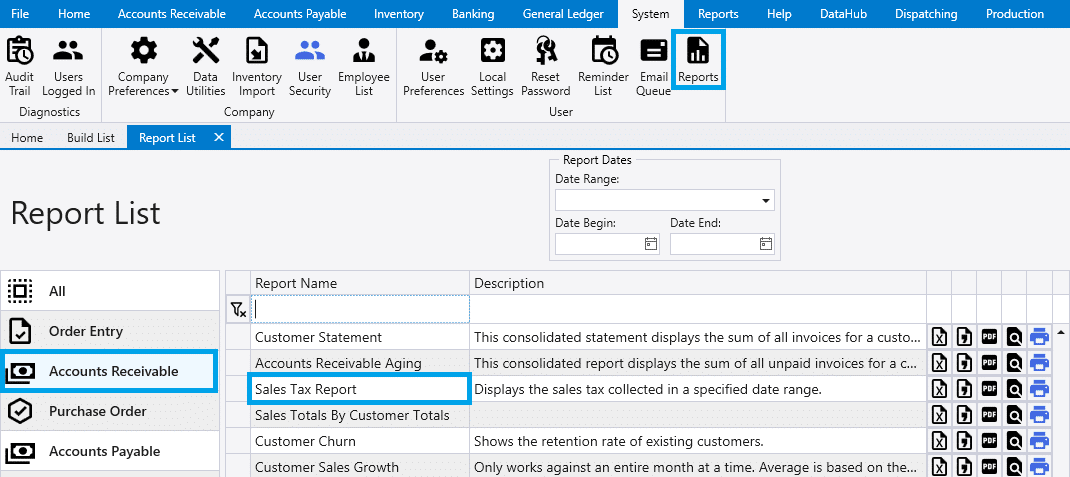
Task: Select the Order Entry category
Action: (x=110, y=332)
